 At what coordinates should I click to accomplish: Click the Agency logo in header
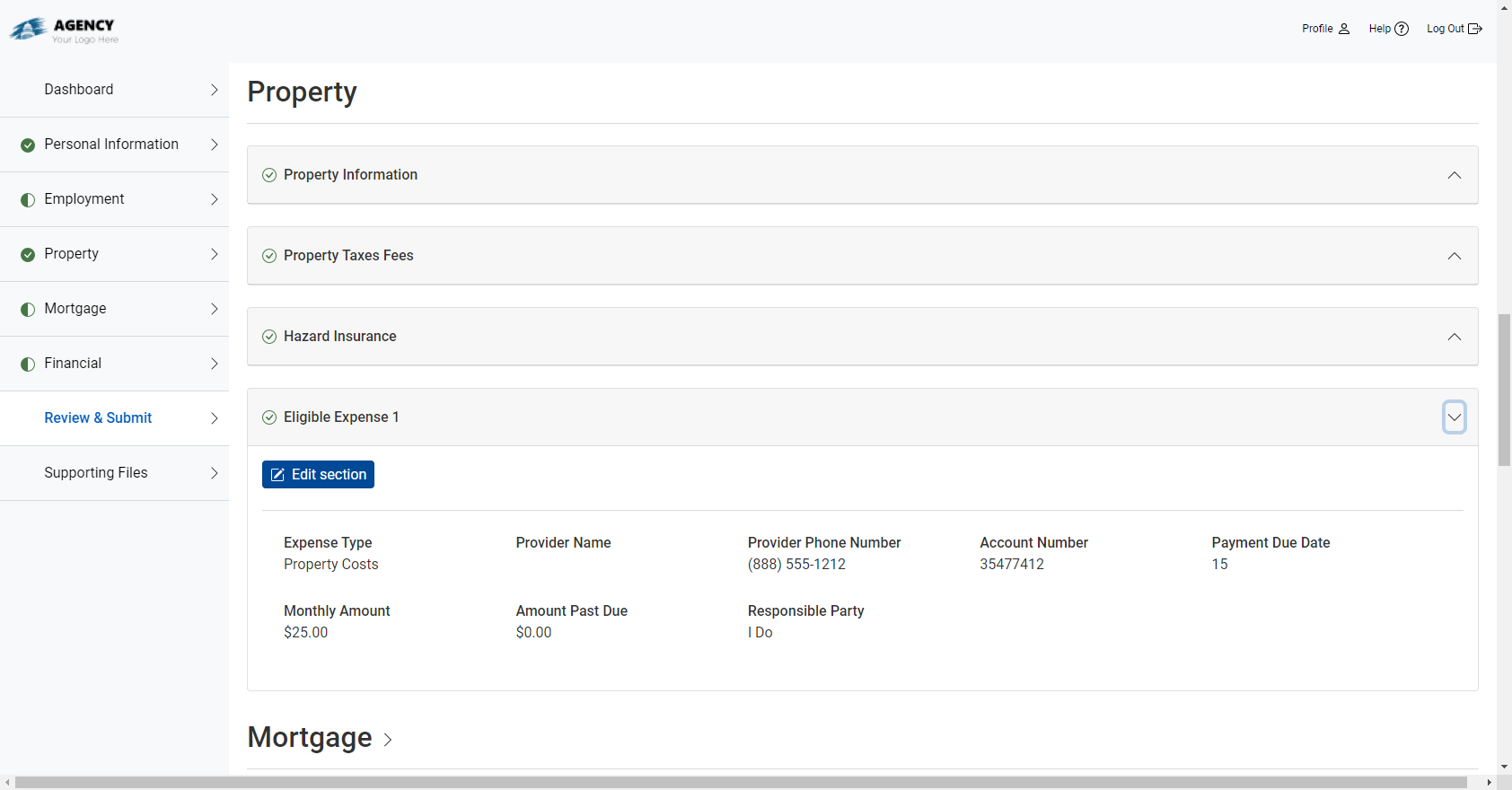click(x=65, y=31)
